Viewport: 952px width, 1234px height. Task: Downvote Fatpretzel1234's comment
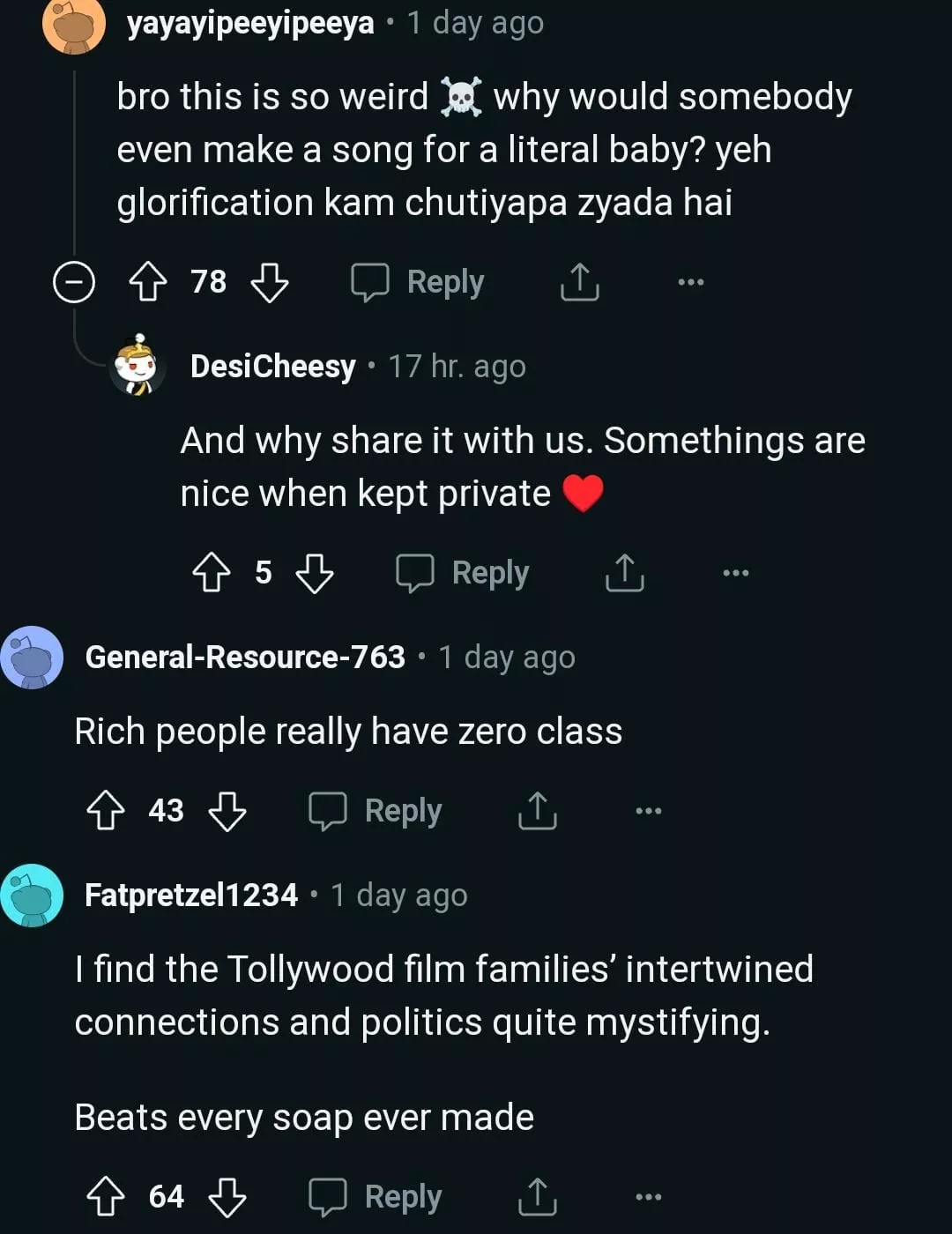tap(227, 1197)
